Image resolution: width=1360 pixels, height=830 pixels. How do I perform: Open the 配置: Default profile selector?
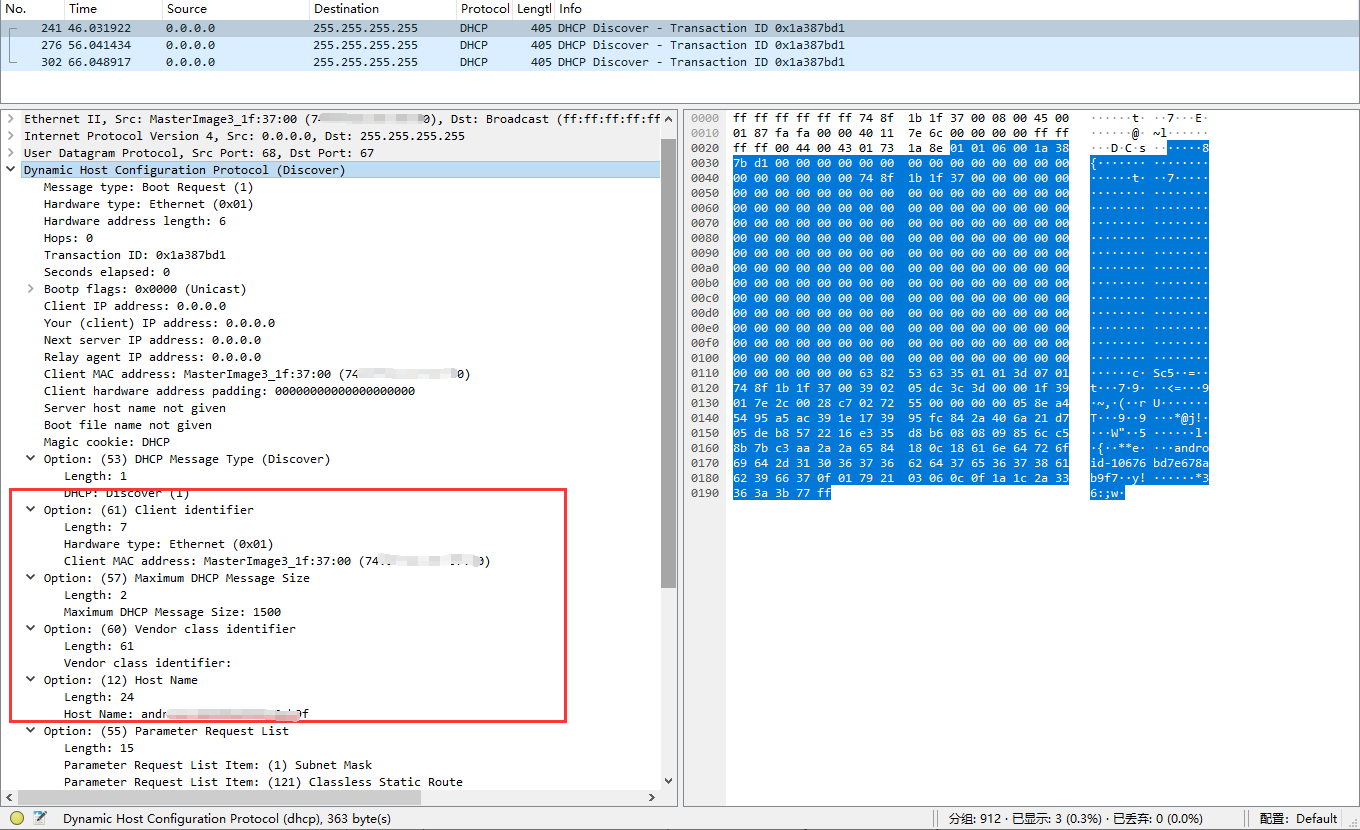(1298, 818)
